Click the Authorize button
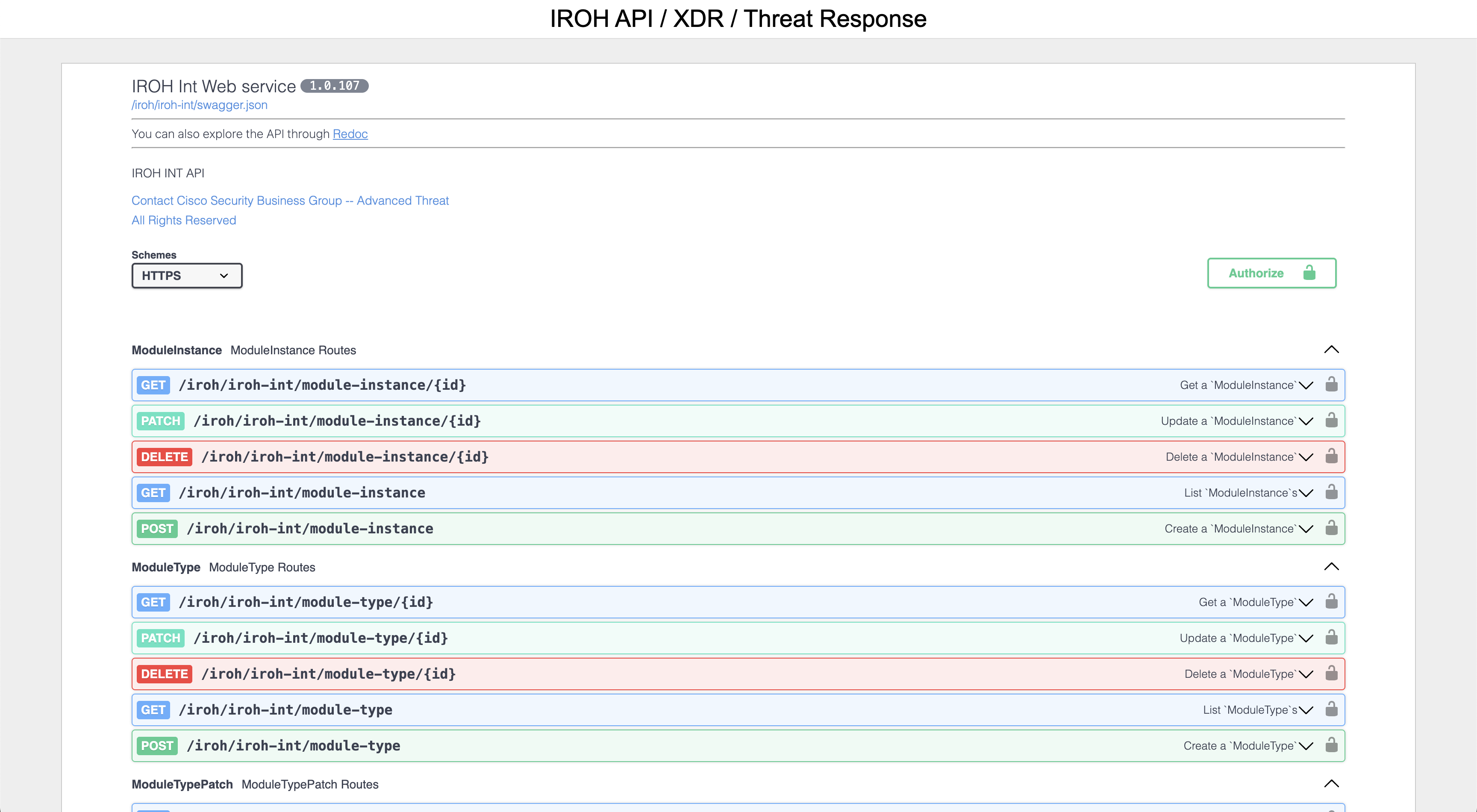This screenshot has height=812, width=1477. (1256, 273)
